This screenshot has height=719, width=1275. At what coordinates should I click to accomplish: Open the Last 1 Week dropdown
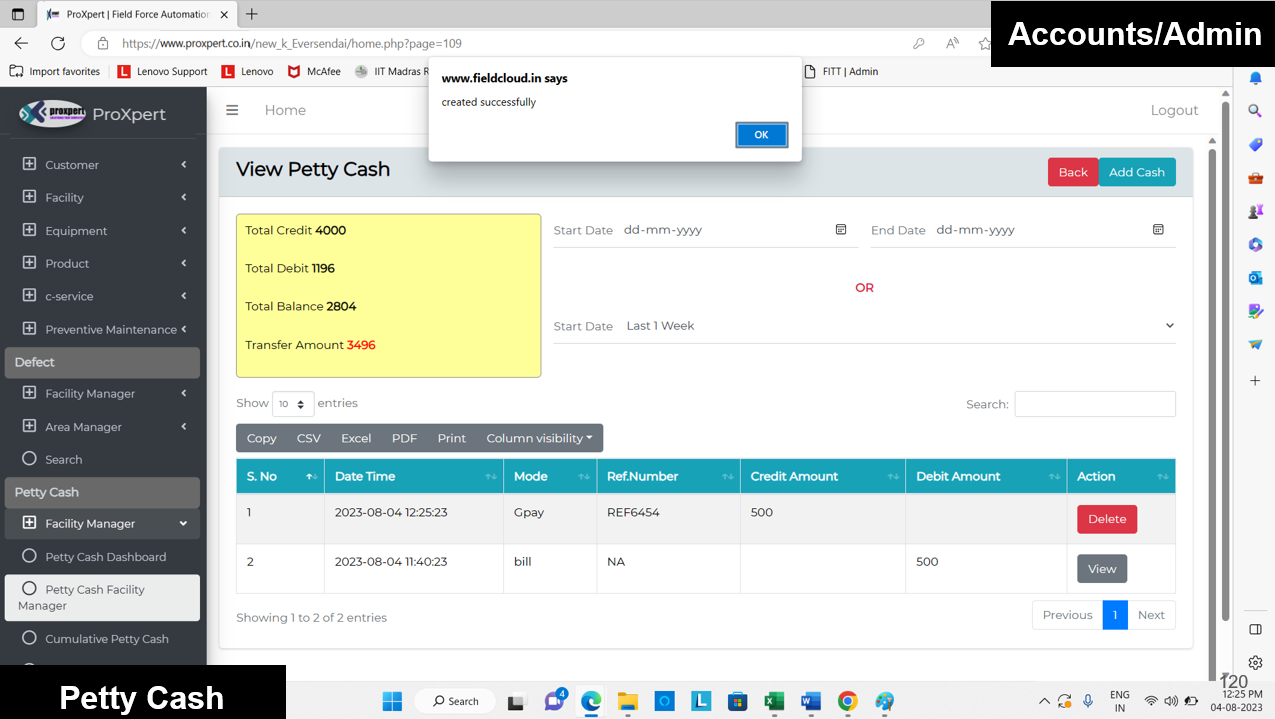(864, 326)
